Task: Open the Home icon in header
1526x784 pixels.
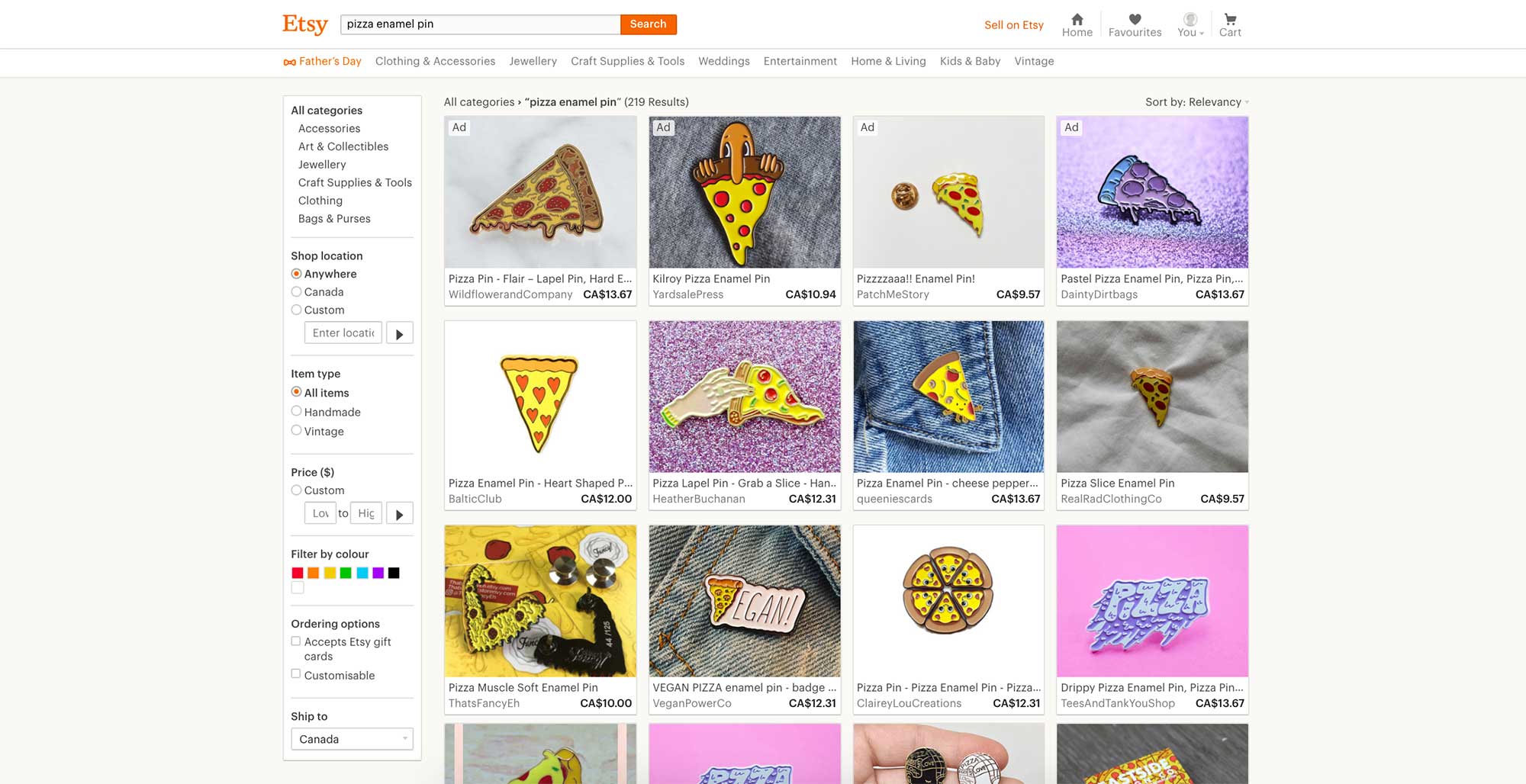Action: coord(1077,25)
